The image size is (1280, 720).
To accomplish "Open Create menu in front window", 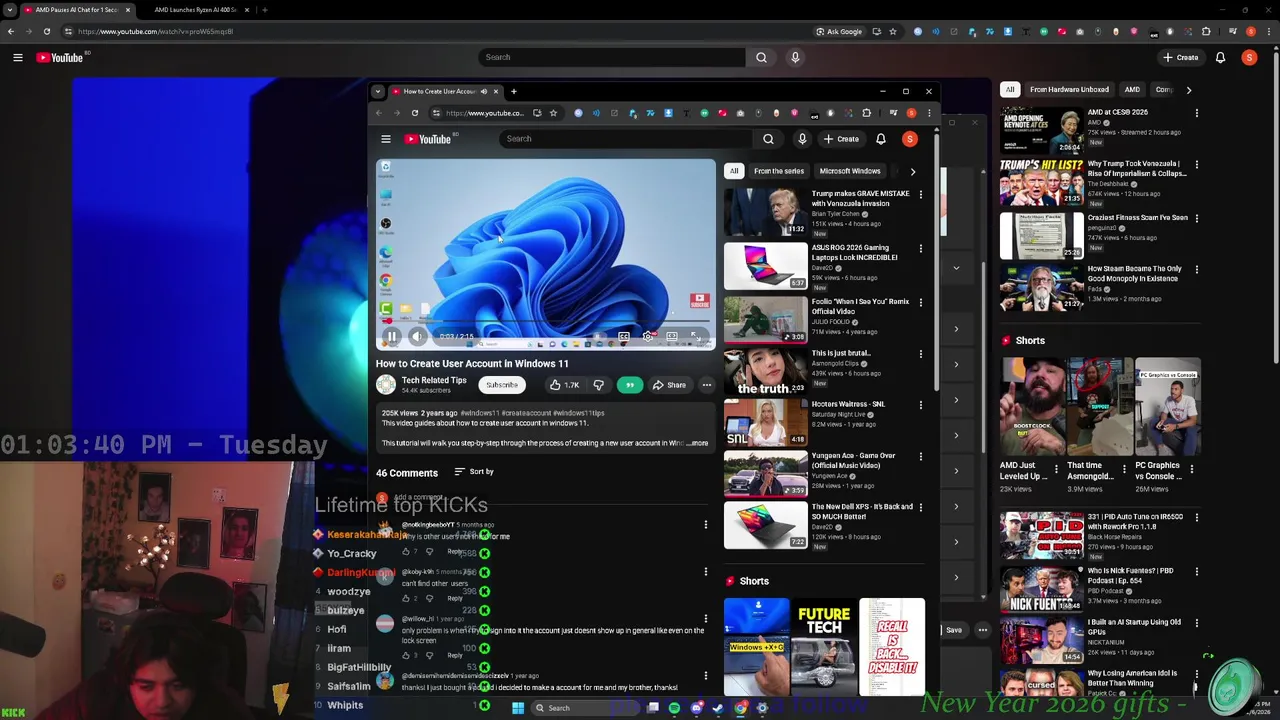I will tap(842, 139).
